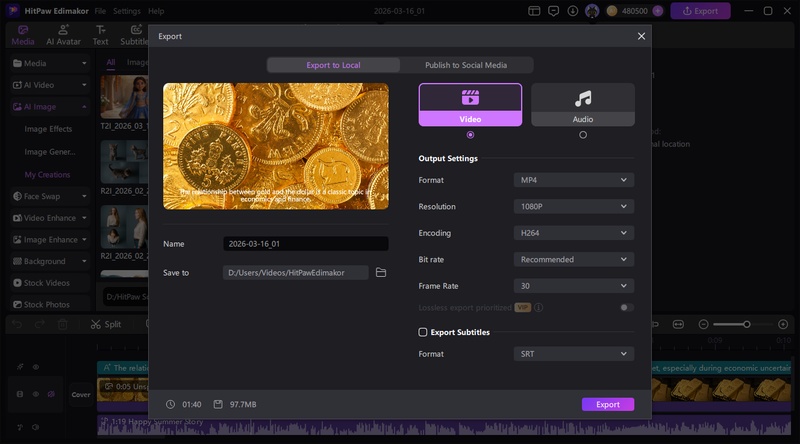Expand the AI Video sidebar section

point(50,85)
